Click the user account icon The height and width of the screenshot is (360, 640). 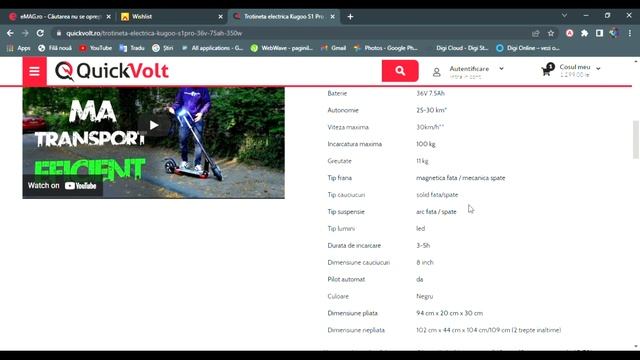436,72
